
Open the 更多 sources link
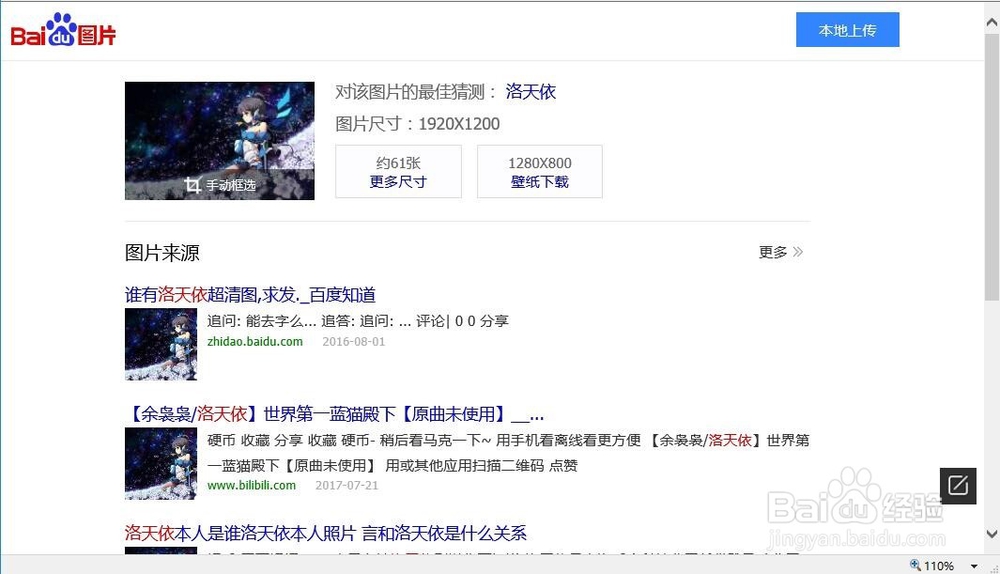(x=773, y=252)
